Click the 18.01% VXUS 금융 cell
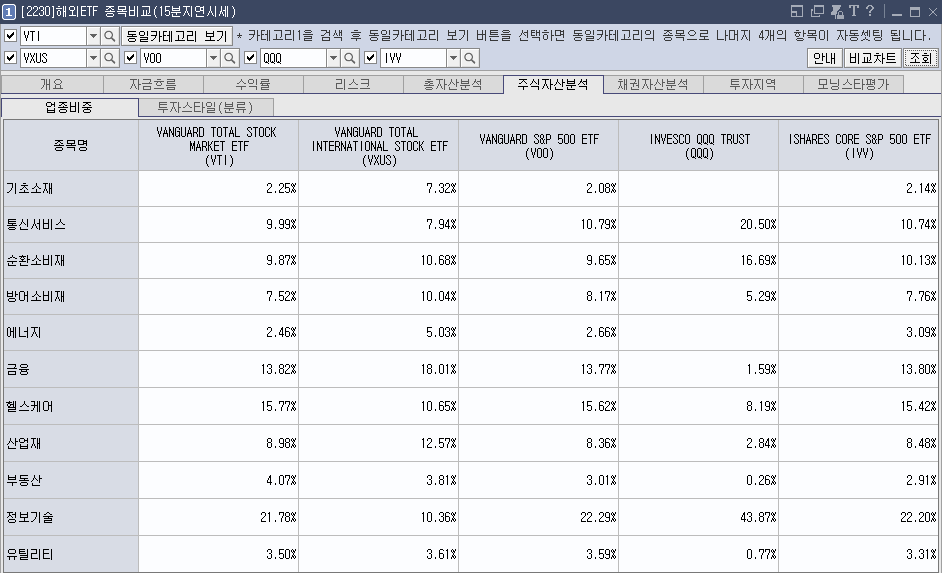942x573 pixels. [378, 369]
